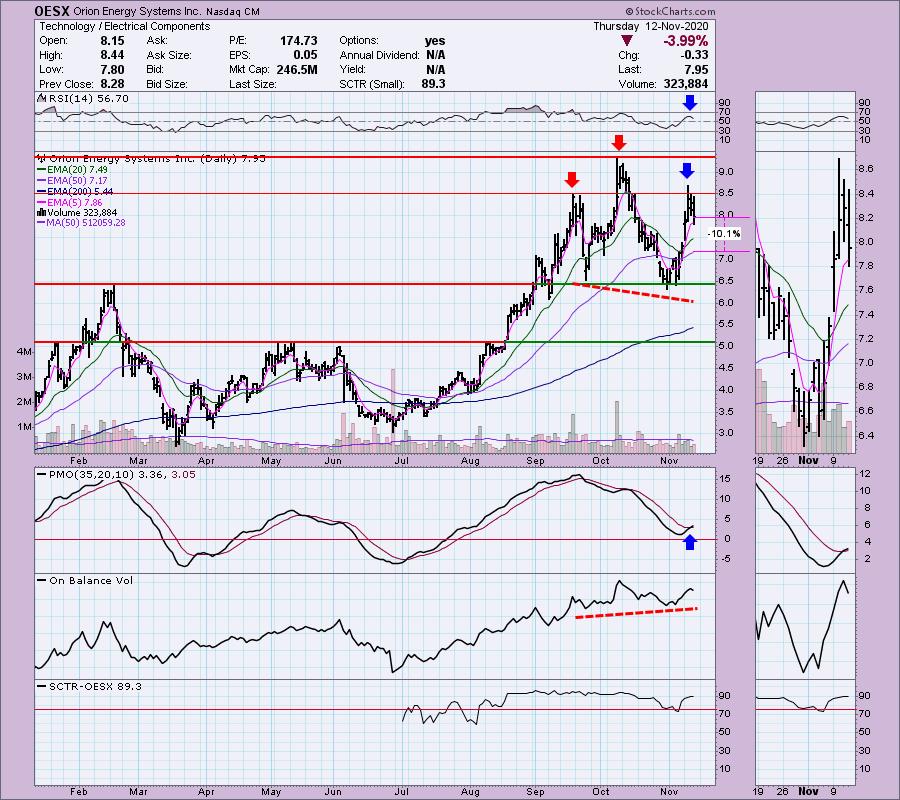Click the Orion Energy Systems Inc. company name
This screenshot has height=800, width=900.
(137, 11)
